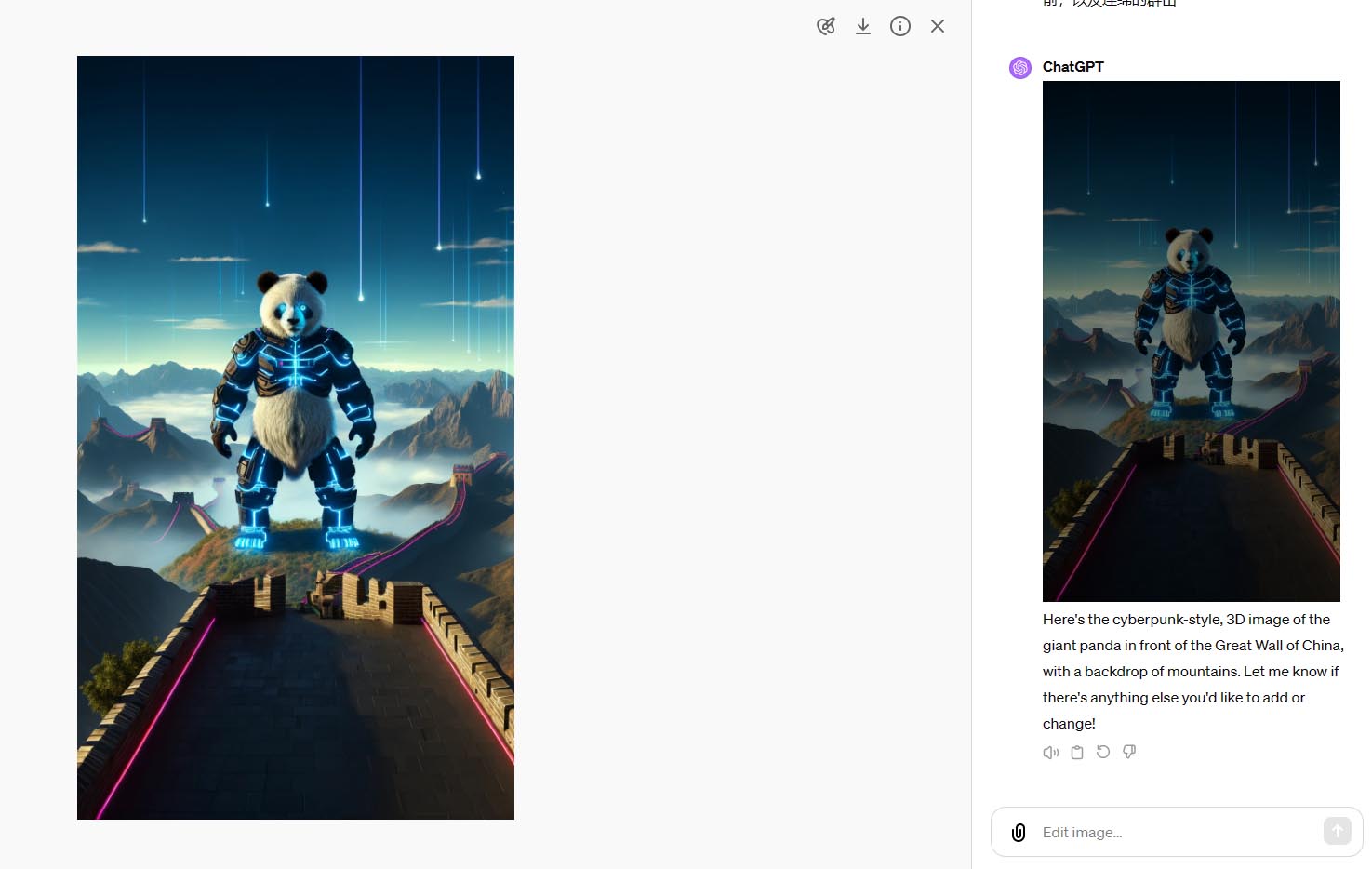This screenshot has height=869, width=1372.
Task: Copy the ChatGPT response to clipboard
Action: pyautogui.click(x=1077, y=753)
